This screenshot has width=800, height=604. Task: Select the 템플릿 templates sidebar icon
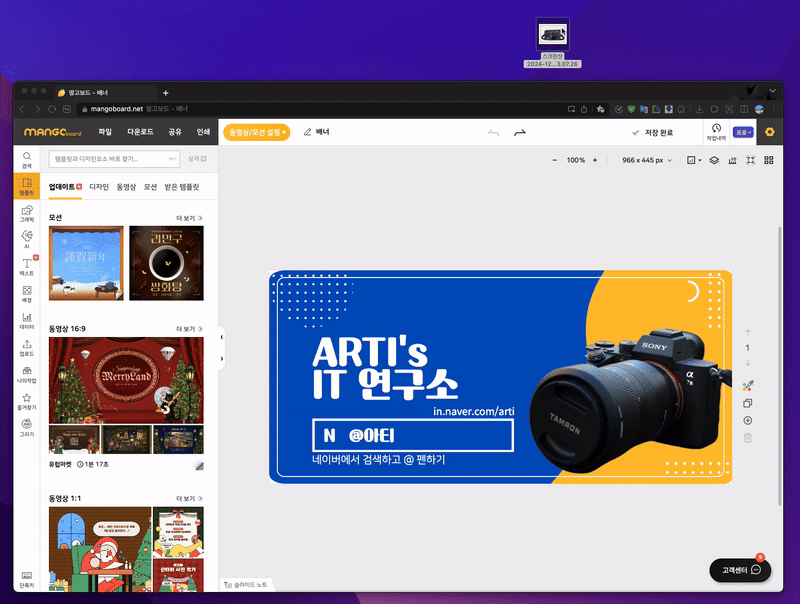27,186
